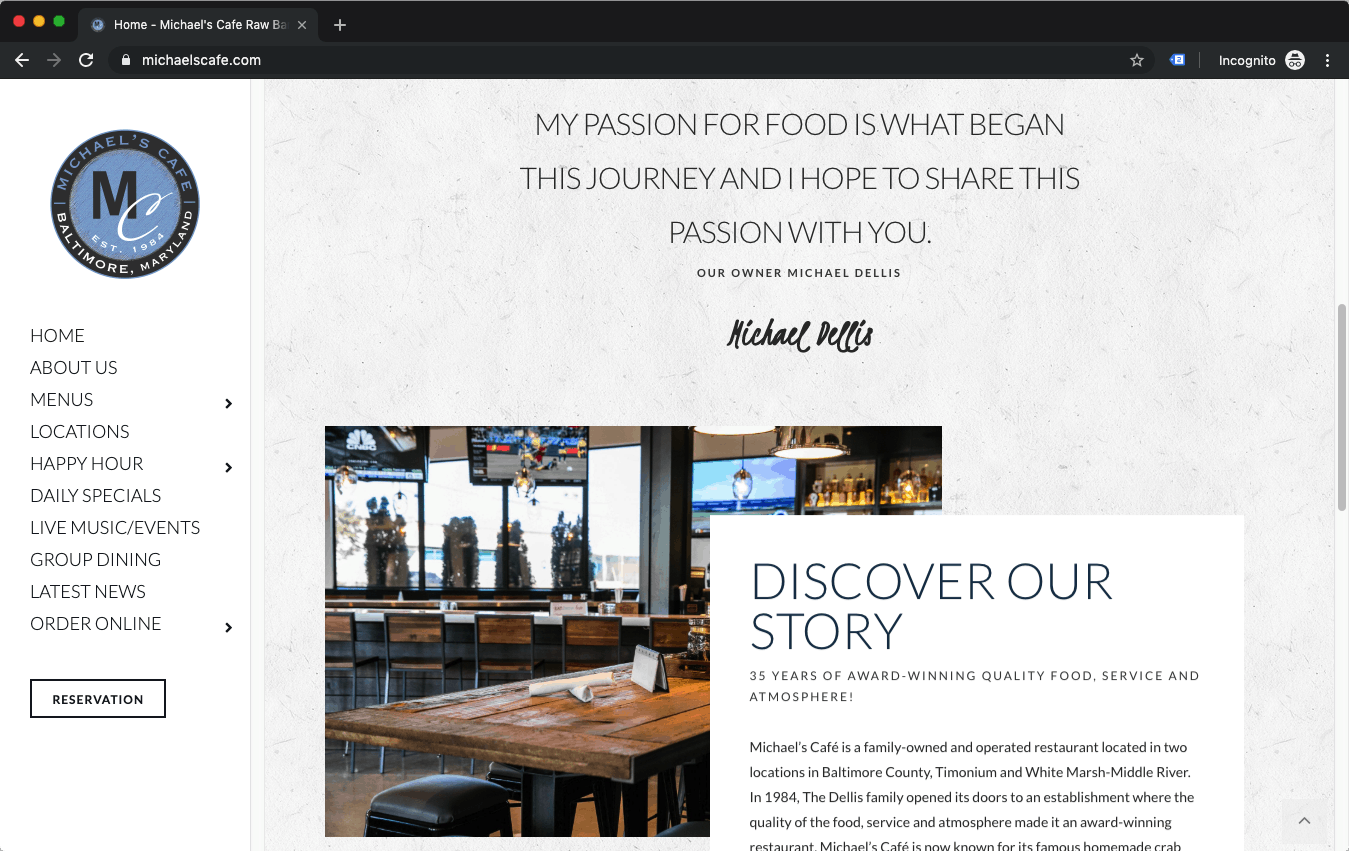Click the Michael's Cafe circular logo

pyautogui.click(x=125, y=204)
